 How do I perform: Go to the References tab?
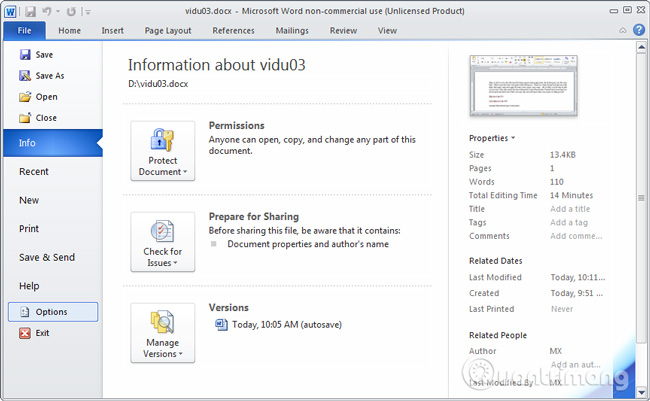pyautogui.click(x=233, y=30)
